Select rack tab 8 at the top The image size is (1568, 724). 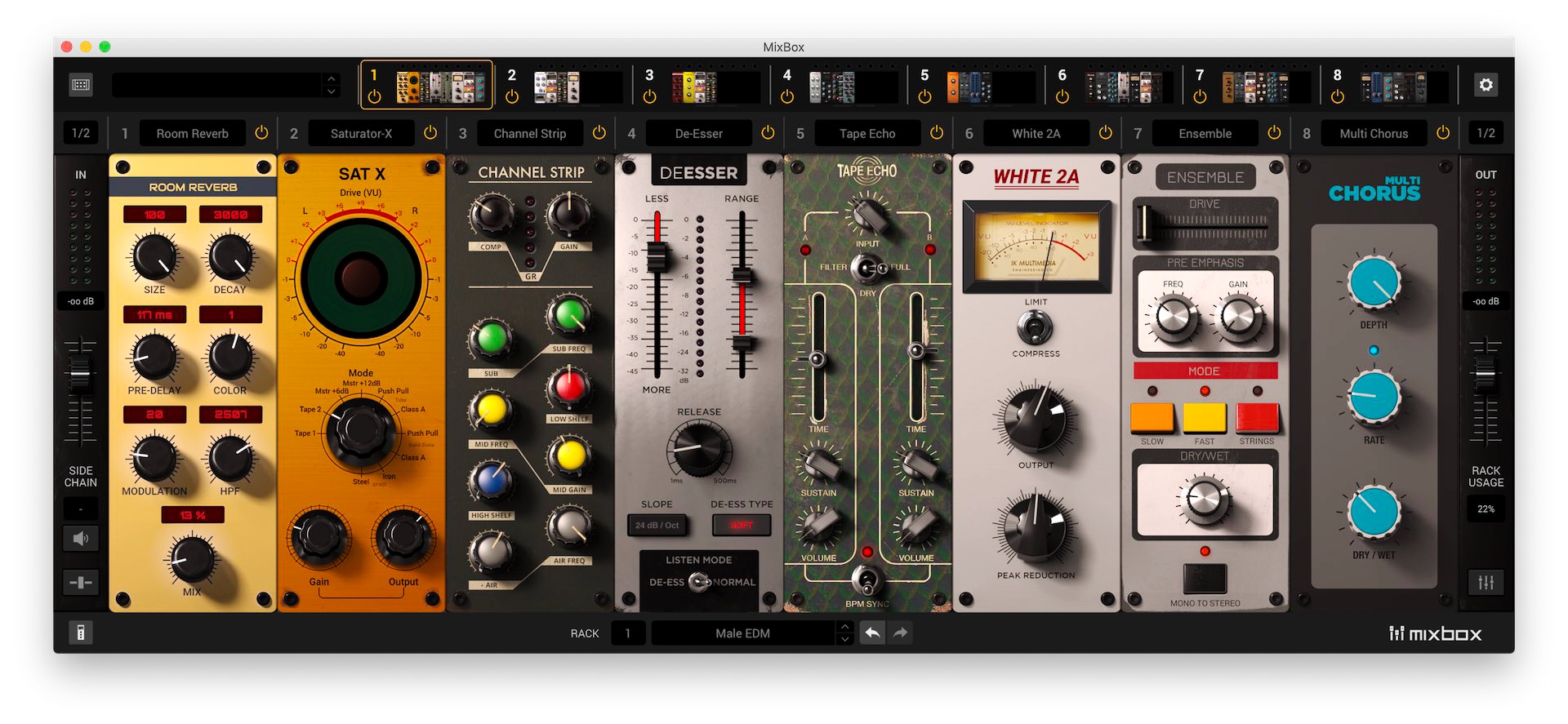[x=1390, y=85]
